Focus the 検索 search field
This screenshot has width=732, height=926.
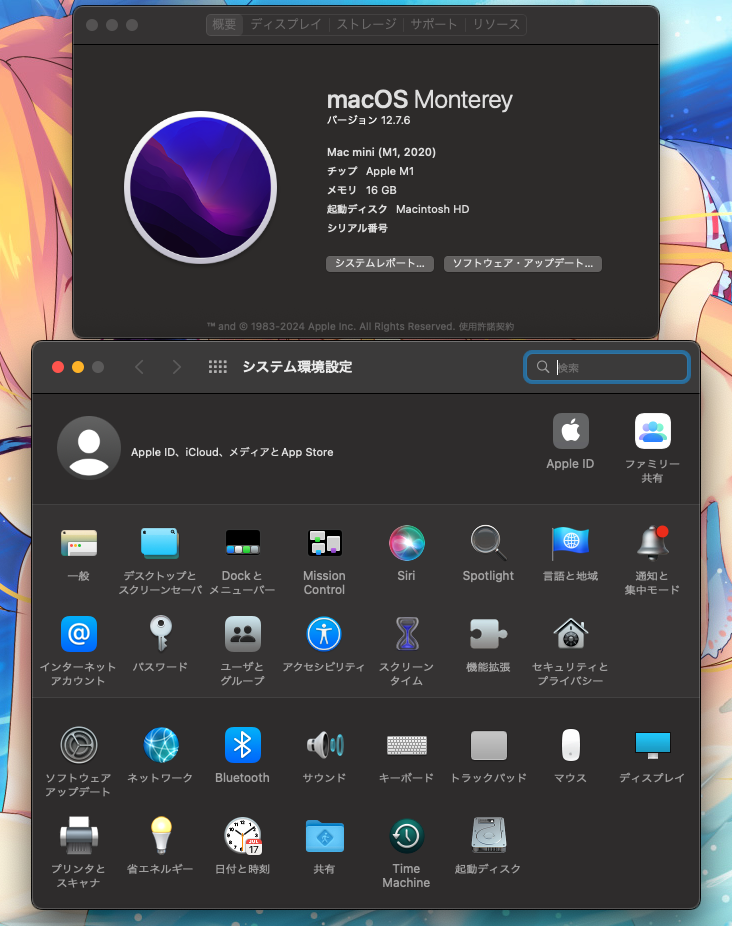pyautogui.click(x=607, y=367)
